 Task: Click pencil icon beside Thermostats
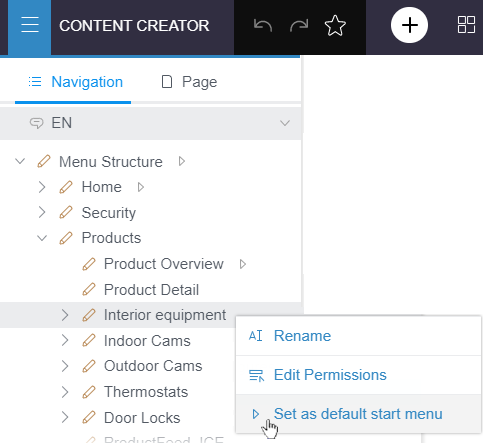point(89,392)
